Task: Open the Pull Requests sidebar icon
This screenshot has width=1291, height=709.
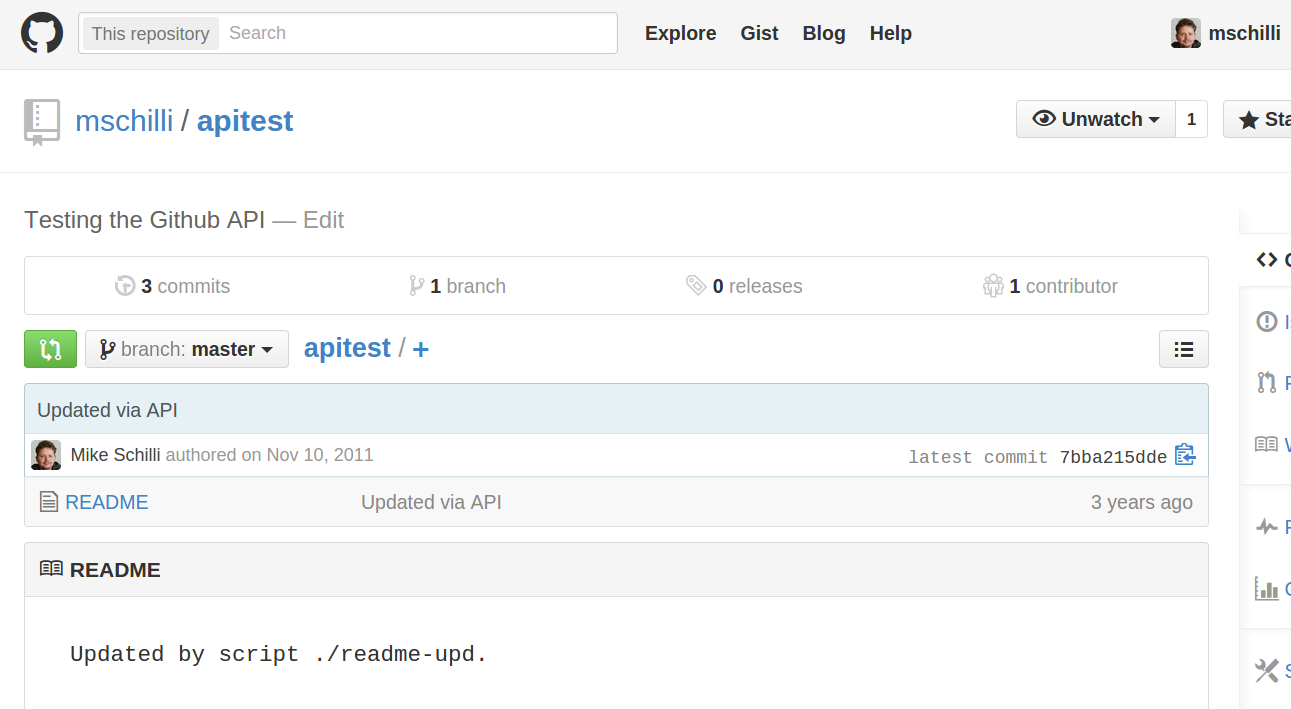Action: [1267, 382]
